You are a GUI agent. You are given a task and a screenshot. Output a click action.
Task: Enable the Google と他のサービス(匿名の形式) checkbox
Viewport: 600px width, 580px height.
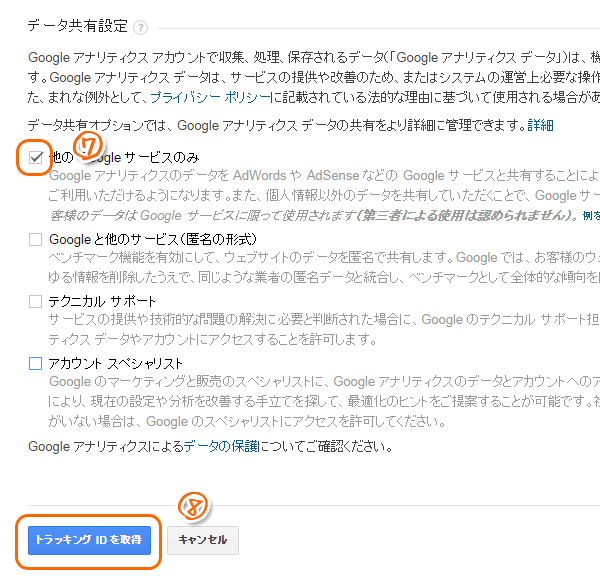36,240
